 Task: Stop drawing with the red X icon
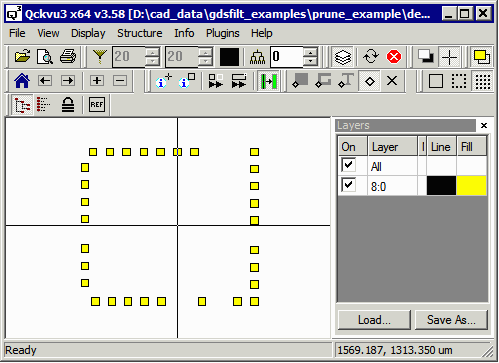(394, 57)
